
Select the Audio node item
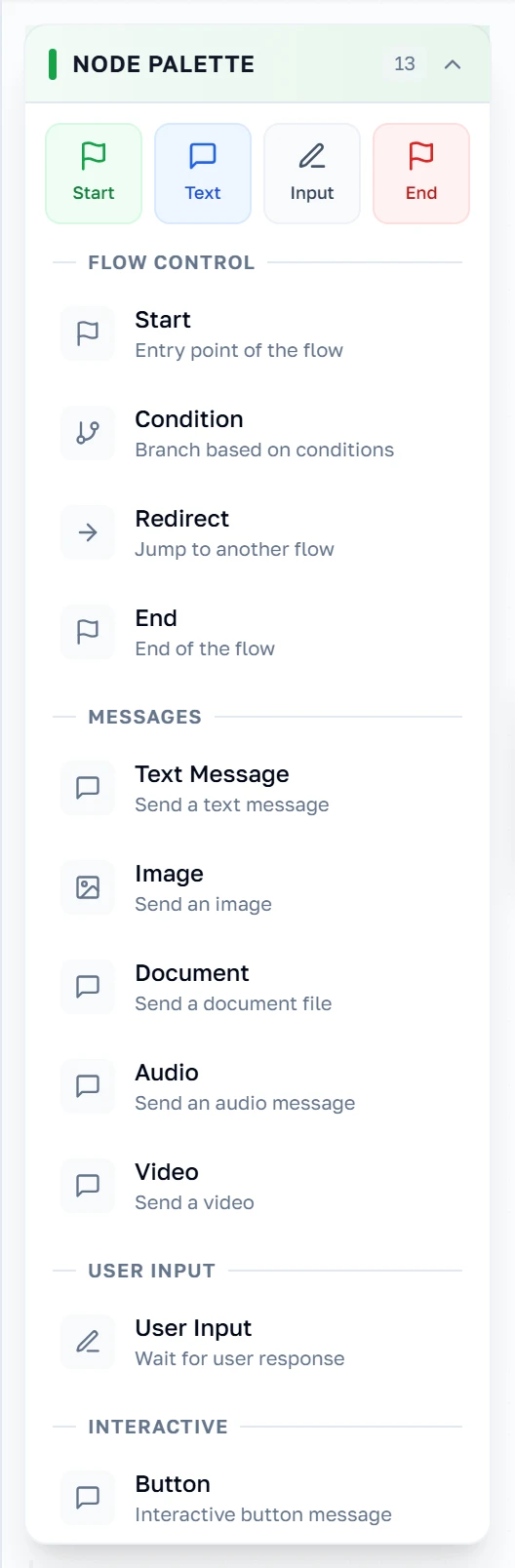pyautogui.click(x=257, y=1086)
